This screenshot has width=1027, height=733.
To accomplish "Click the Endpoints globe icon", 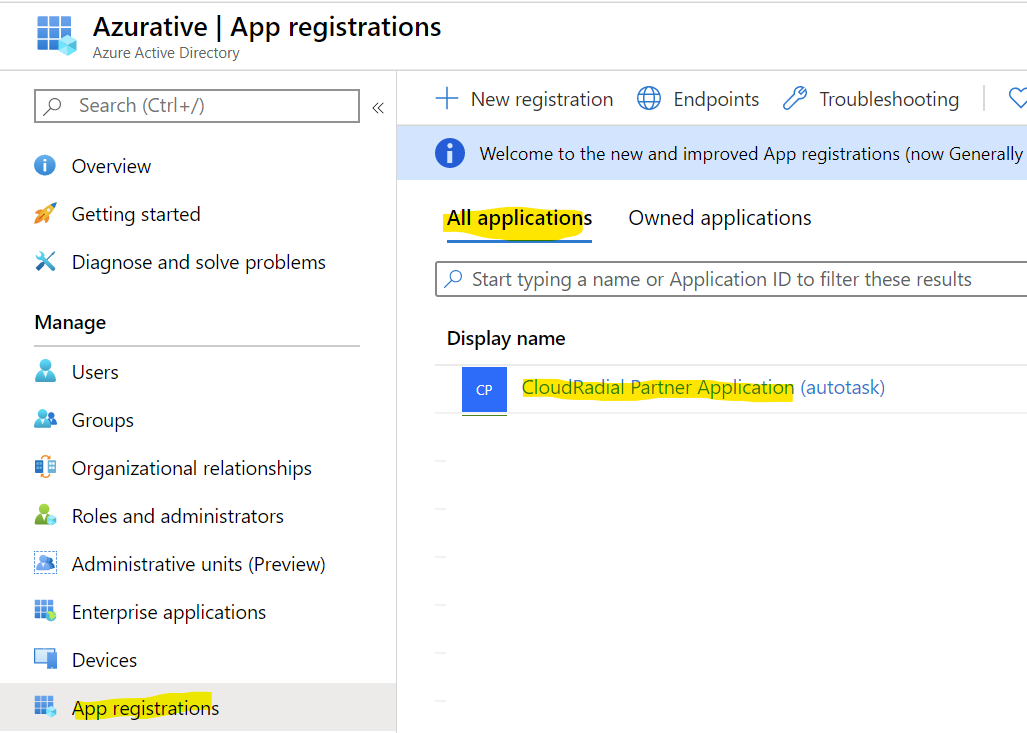I will [649, 98].
